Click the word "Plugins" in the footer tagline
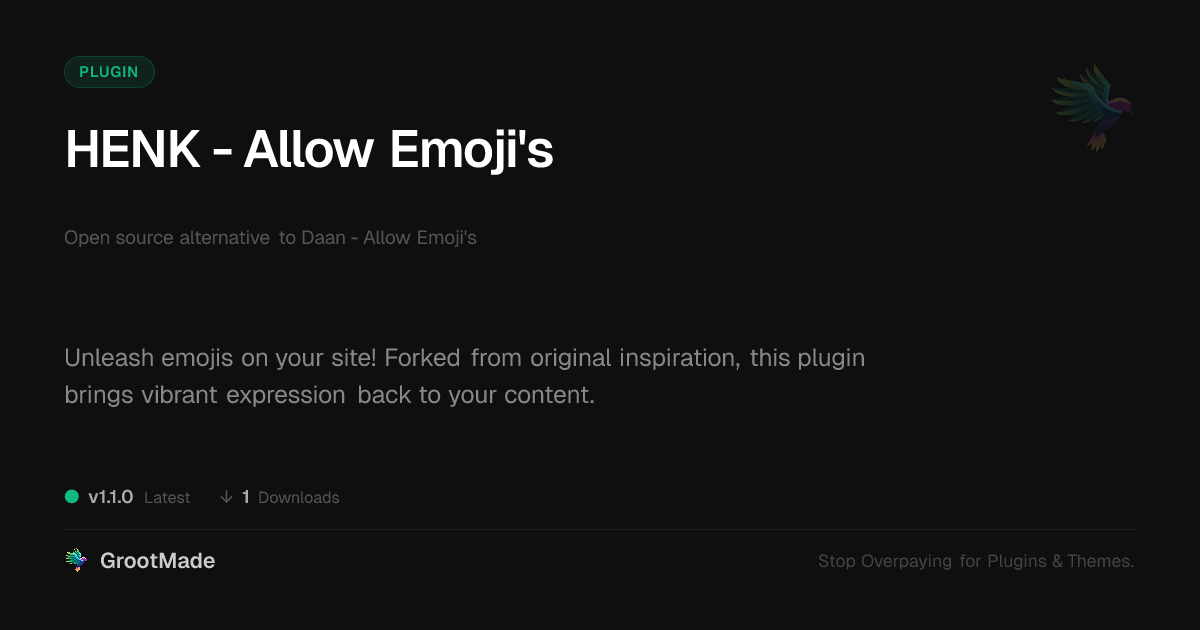Screen dimensions: 1200x630 1016,562
